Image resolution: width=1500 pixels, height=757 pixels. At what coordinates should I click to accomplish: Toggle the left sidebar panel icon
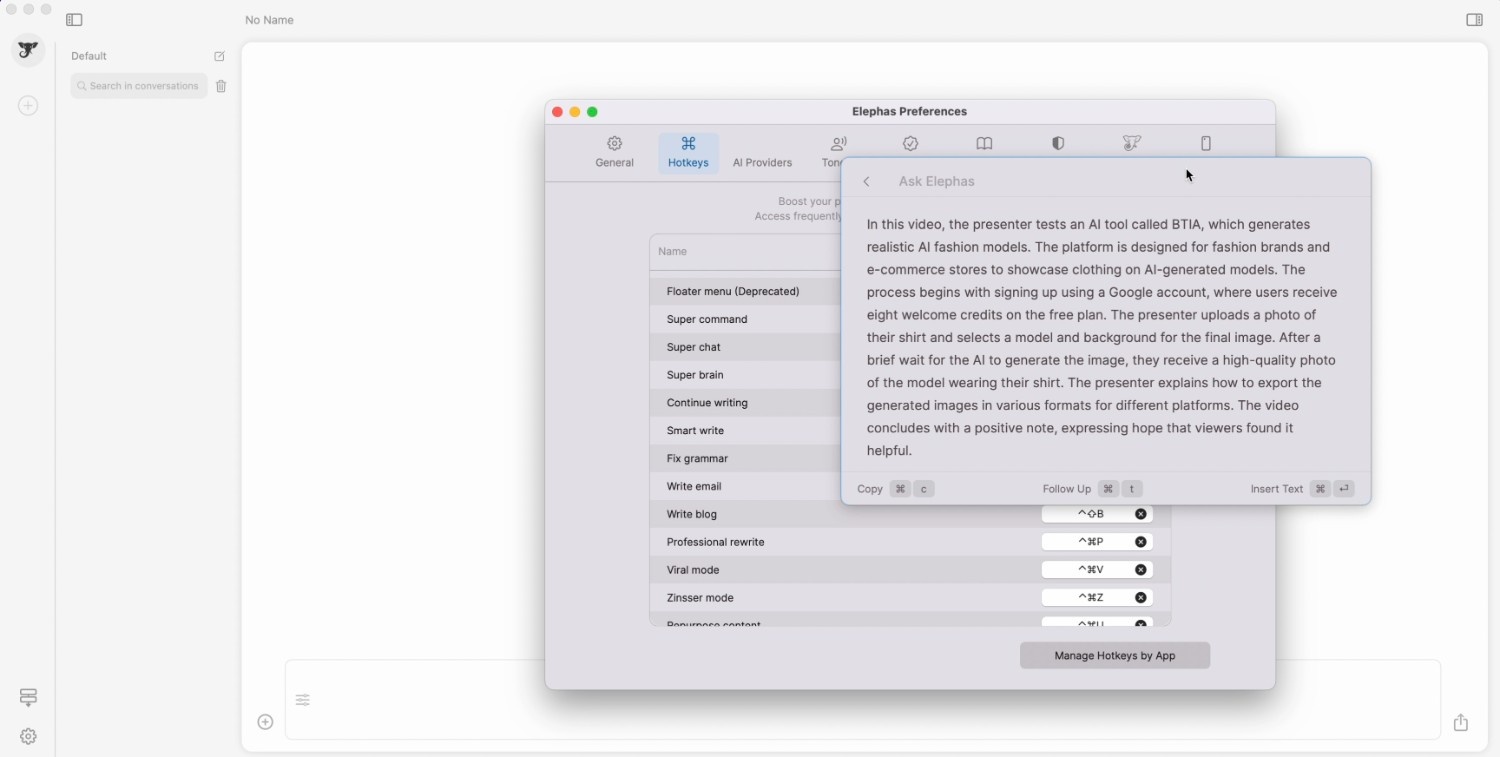tap(74, 20)
